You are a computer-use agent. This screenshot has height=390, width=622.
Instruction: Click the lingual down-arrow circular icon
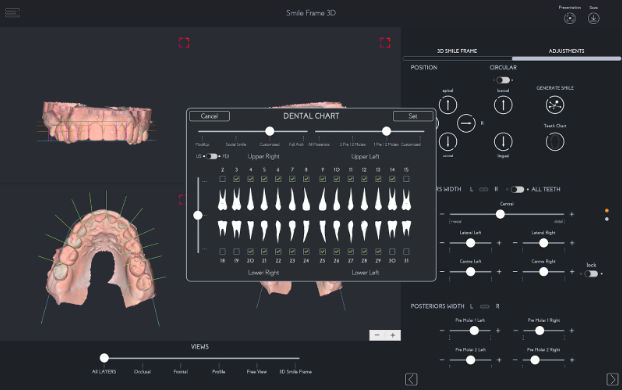[x=503, y=142]
